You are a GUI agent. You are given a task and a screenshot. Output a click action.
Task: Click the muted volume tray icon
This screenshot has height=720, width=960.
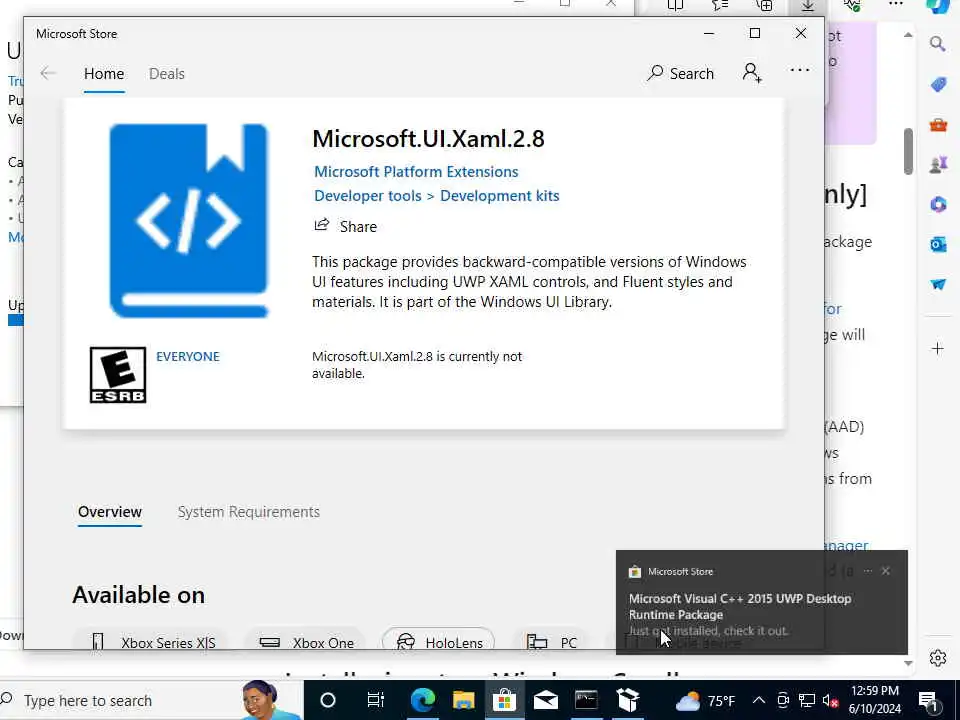(x=830, y=700)
